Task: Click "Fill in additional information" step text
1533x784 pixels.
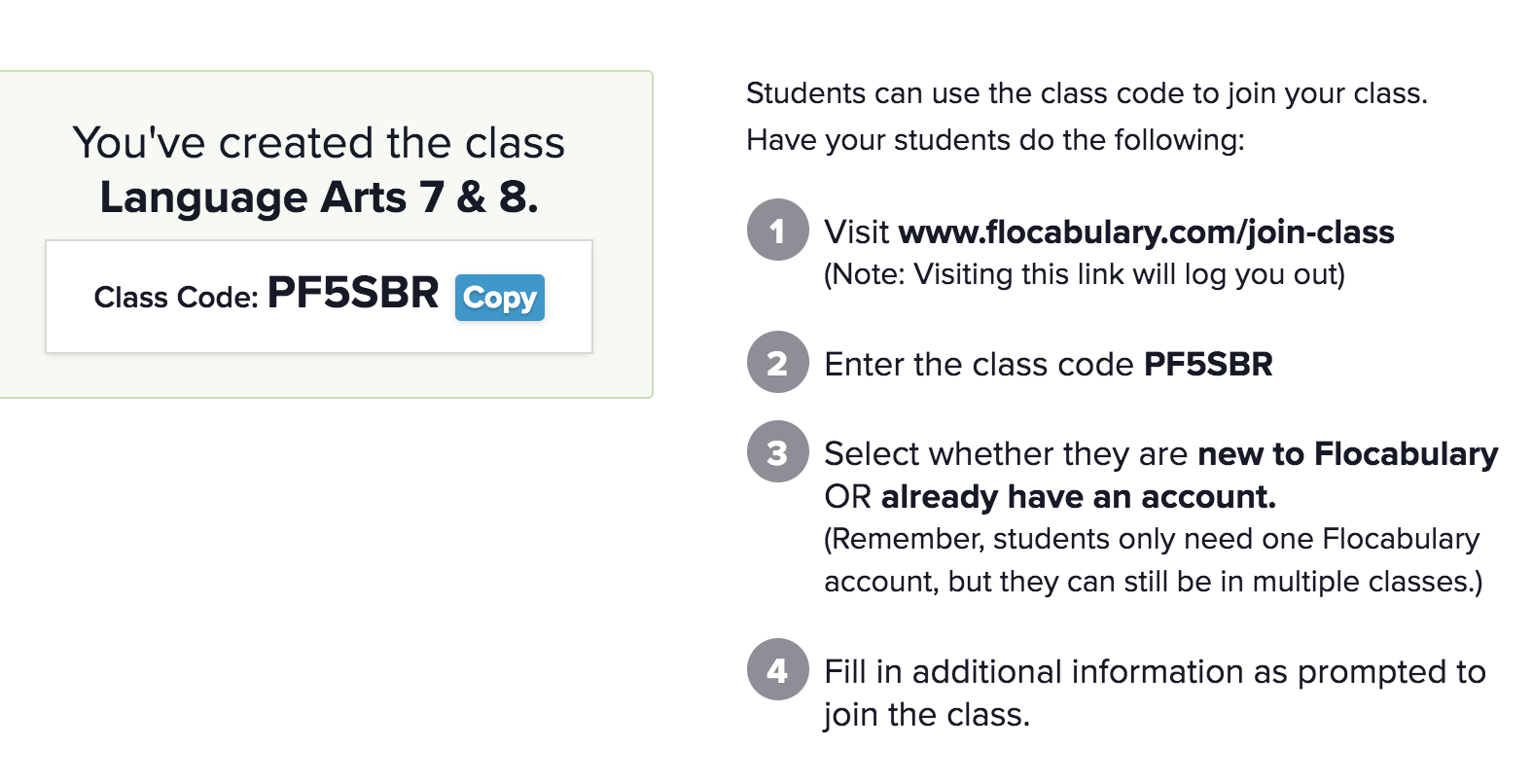Action: pyautogui.click(x=1154, y=672)
